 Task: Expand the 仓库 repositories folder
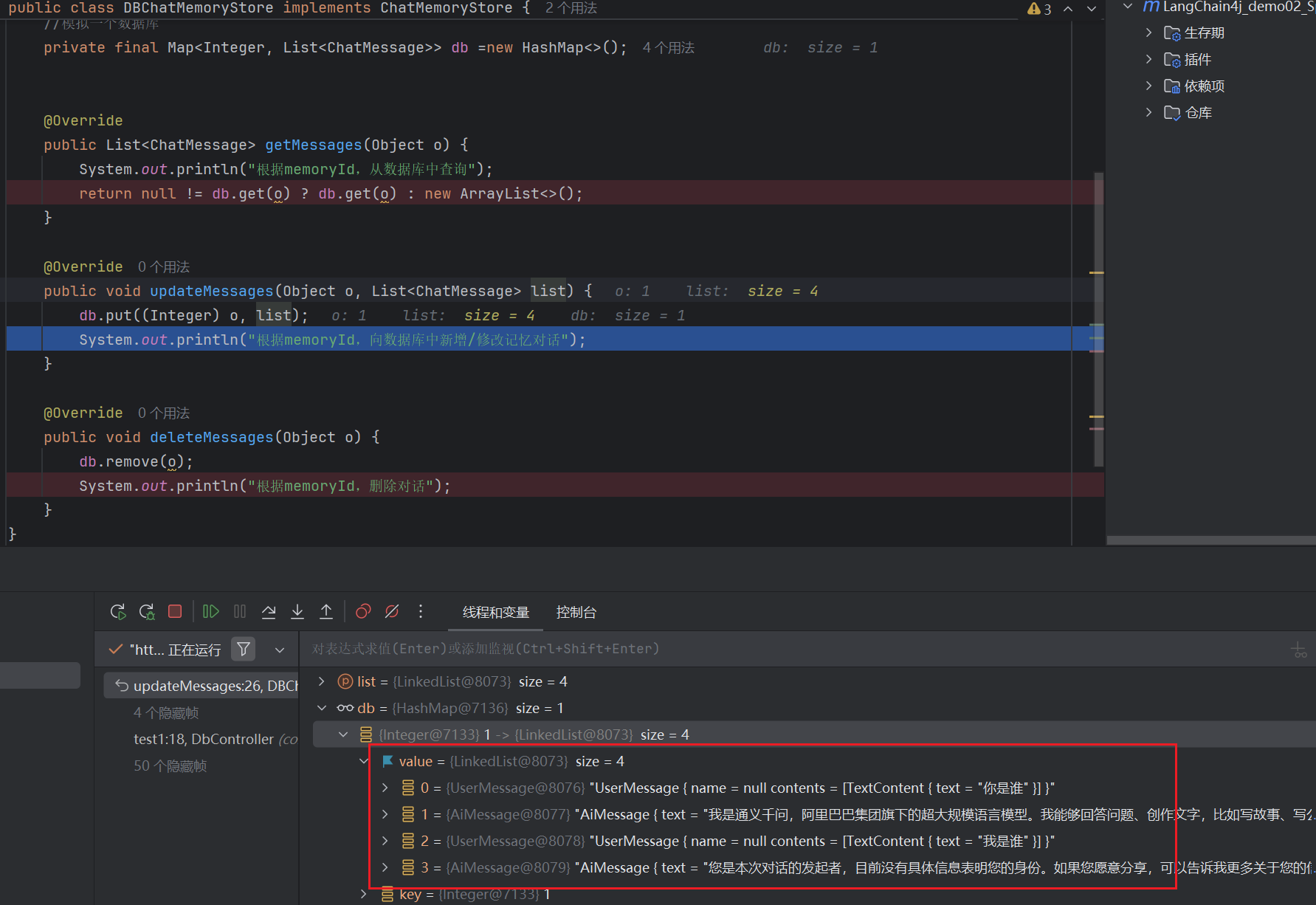point(1148,112)
